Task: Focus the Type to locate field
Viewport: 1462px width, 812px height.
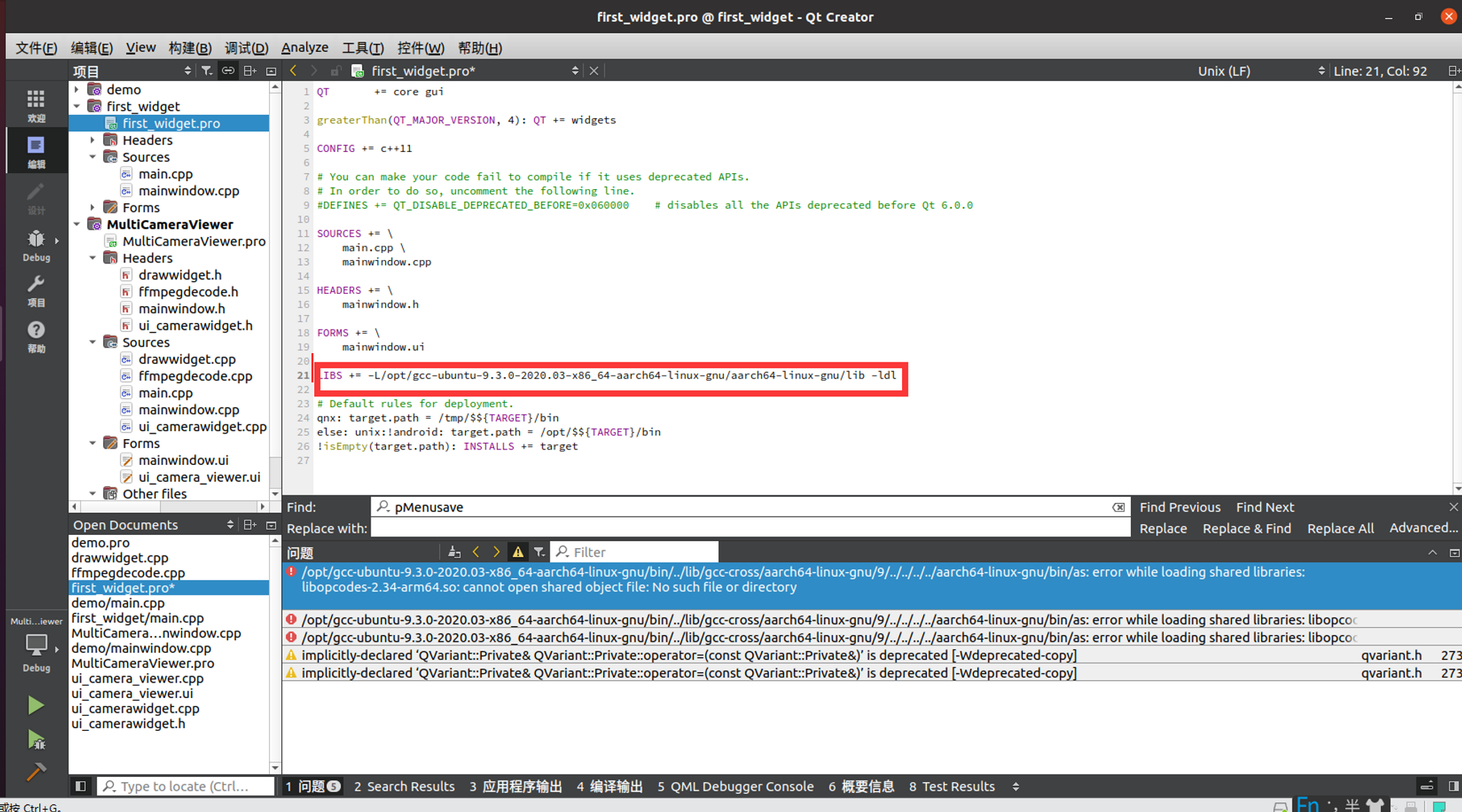Action: pos(186,786)
